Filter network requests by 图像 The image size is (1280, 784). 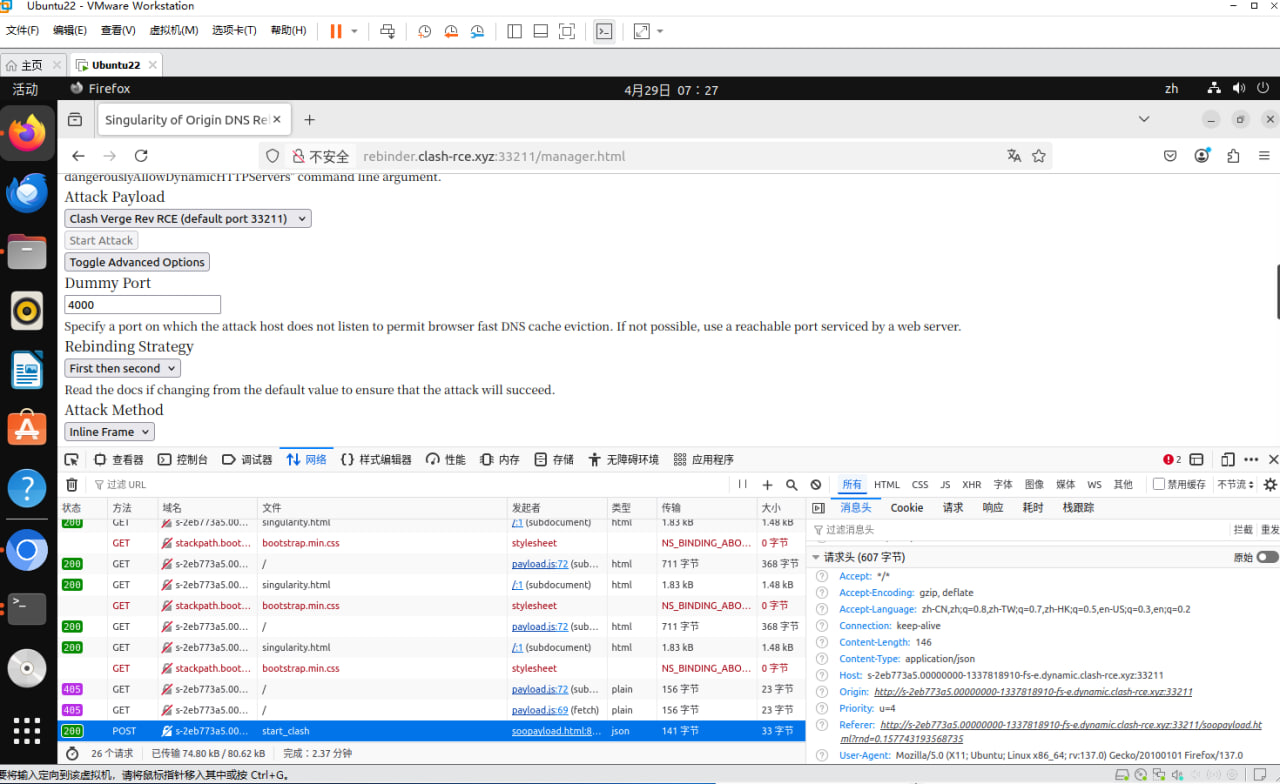click(1034, 485)
